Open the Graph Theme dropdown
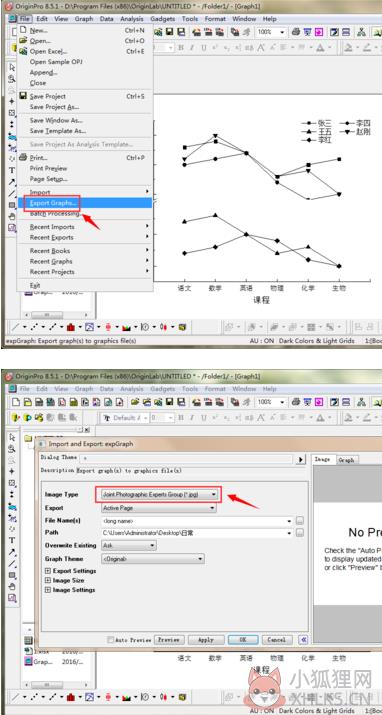 (152, 559)
